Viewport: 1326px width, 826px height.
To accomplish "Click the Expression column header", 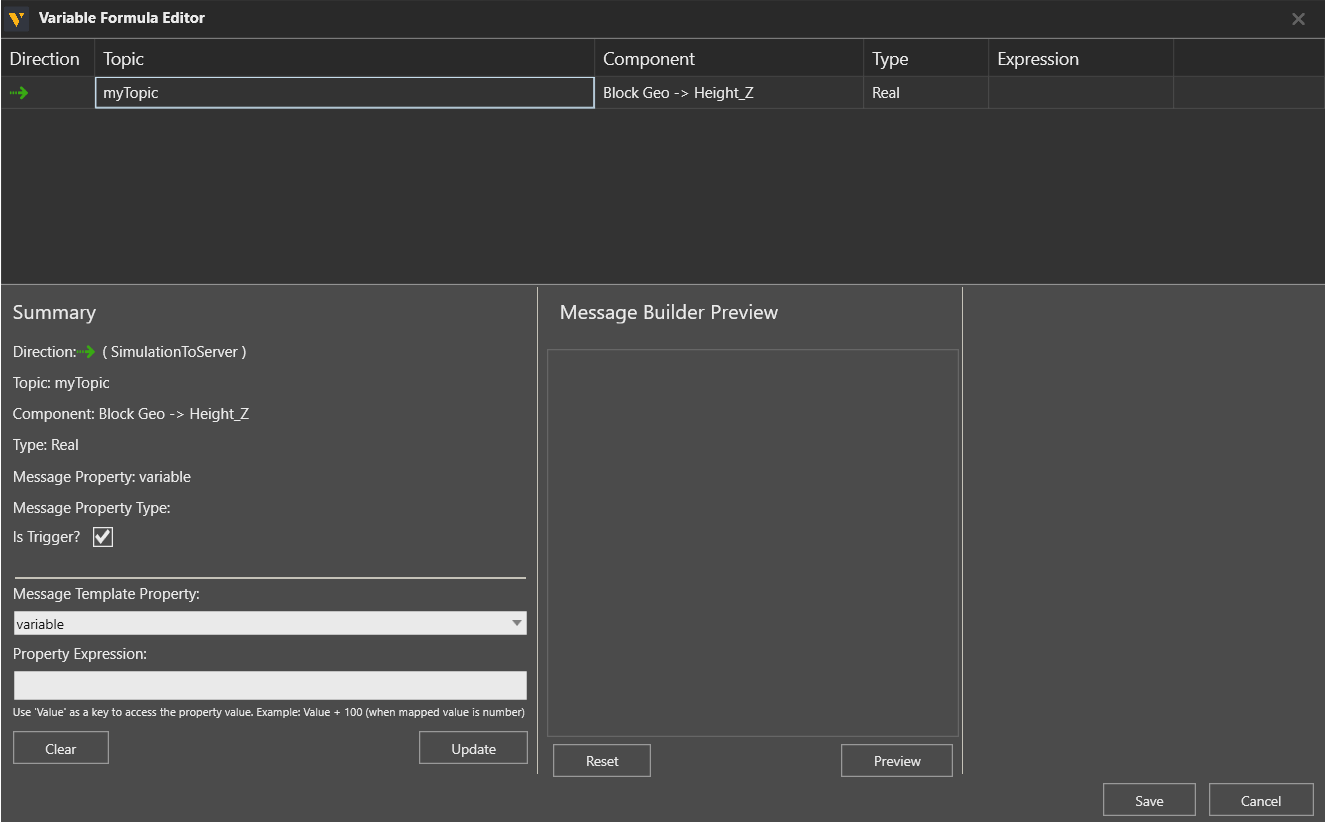I will pyautogui.click(x=1080, y=59).
